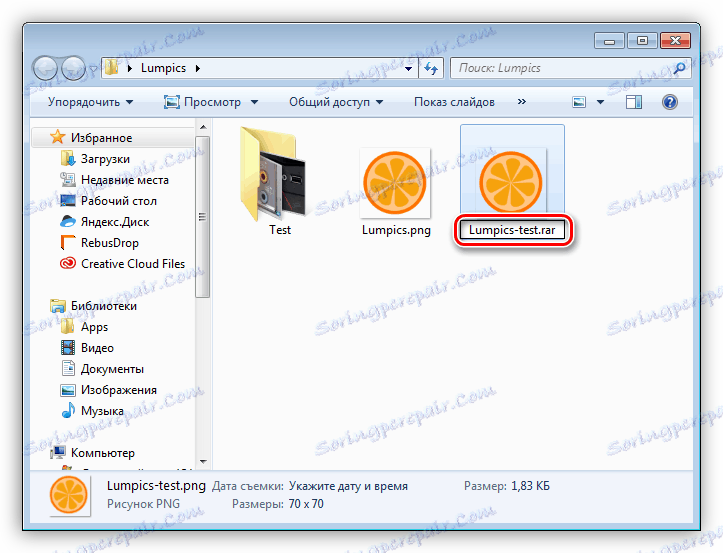
Task: Expand the Упорядочить dropdown arrow
Action: [x=130, y=102]
